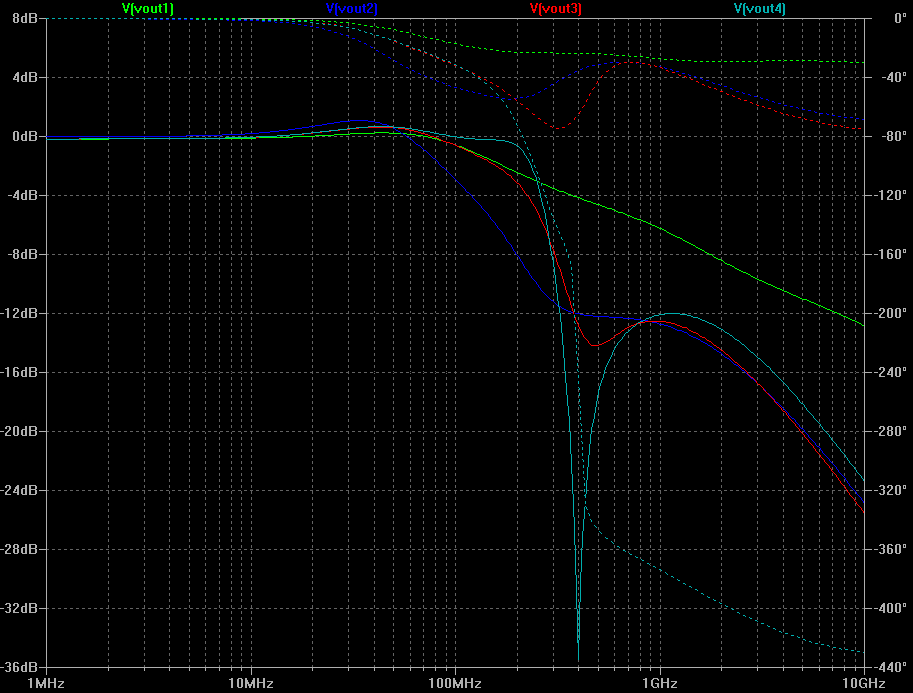The width and height of the screenshot is (913, 693).
Task: Click the 1GHz frequency axis label
Action: tap(660, 683)
